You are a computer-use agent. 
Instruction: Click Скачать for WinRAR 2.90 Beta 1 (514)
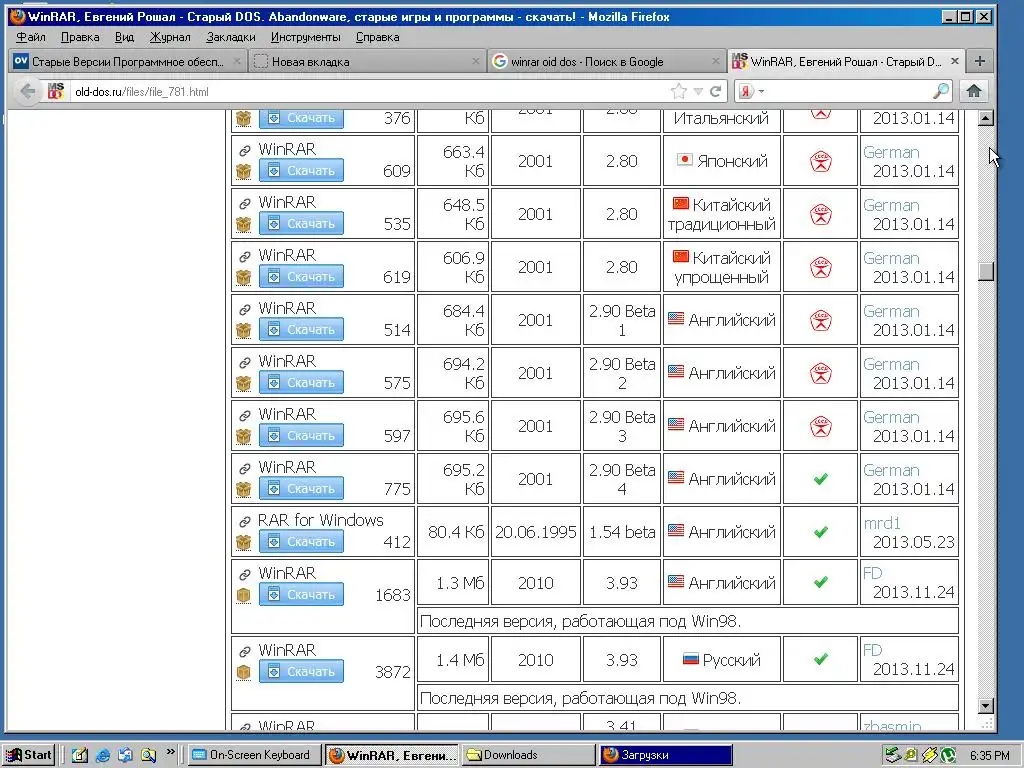301,329
